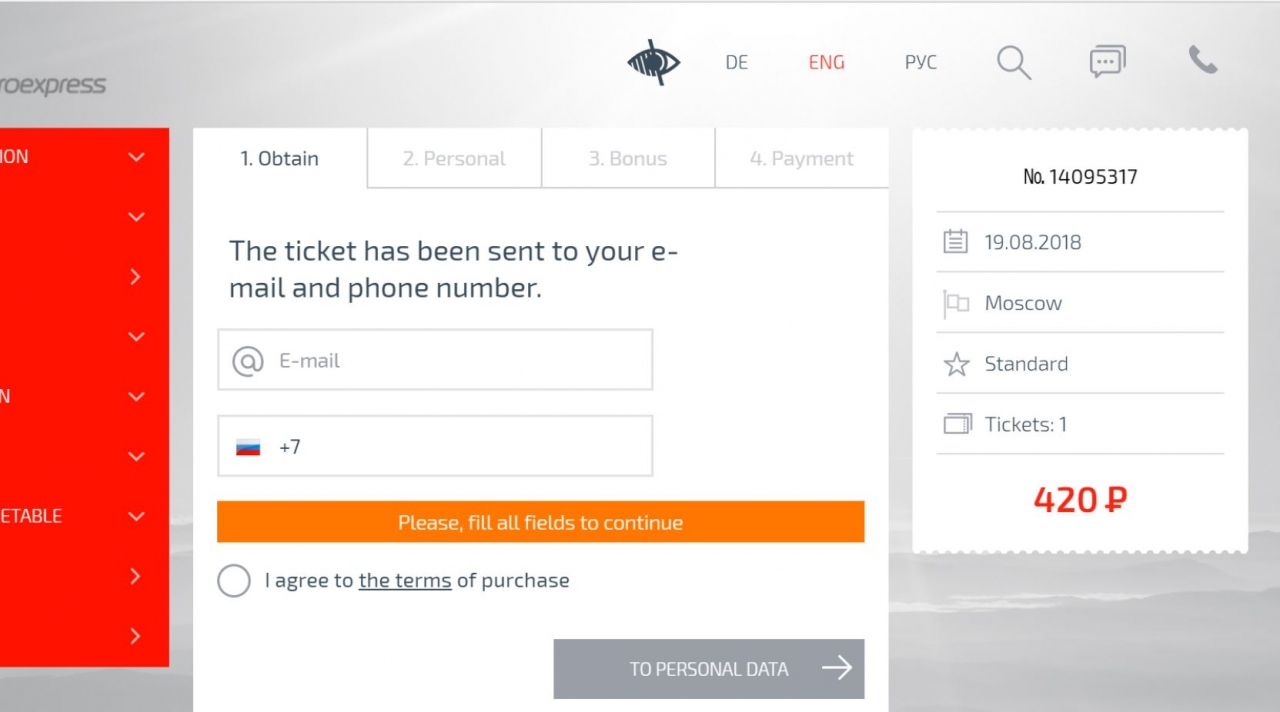This screenshot has width=1280, height=712.
Task: Switch language to РУС
Action: [x=920, y=62]
